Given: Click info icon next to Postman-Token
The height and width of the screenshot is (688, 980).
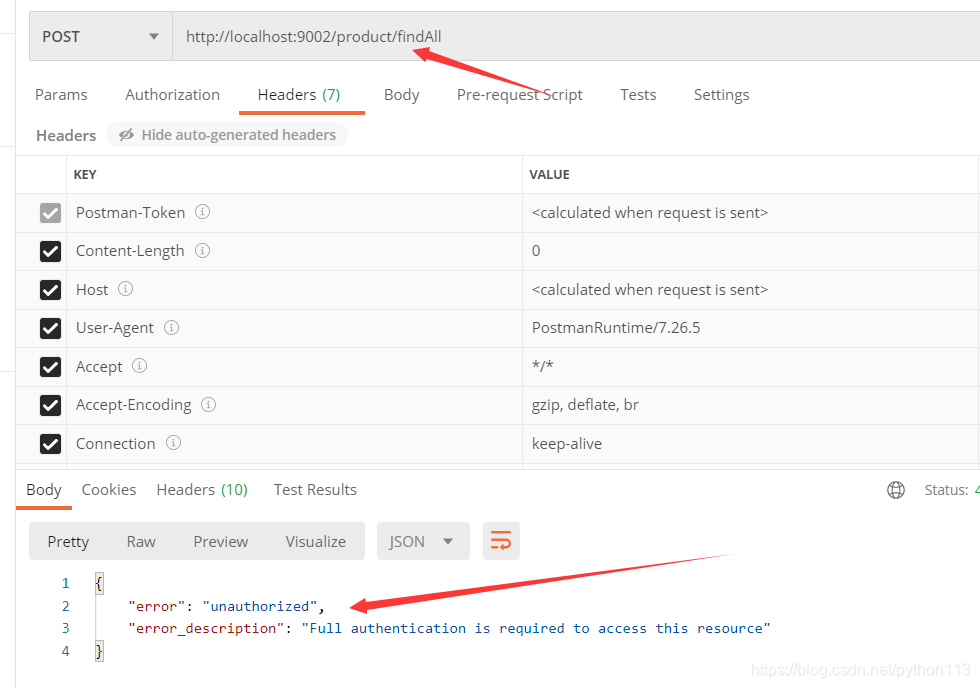Looking at the screenshot, I should 202,212.
